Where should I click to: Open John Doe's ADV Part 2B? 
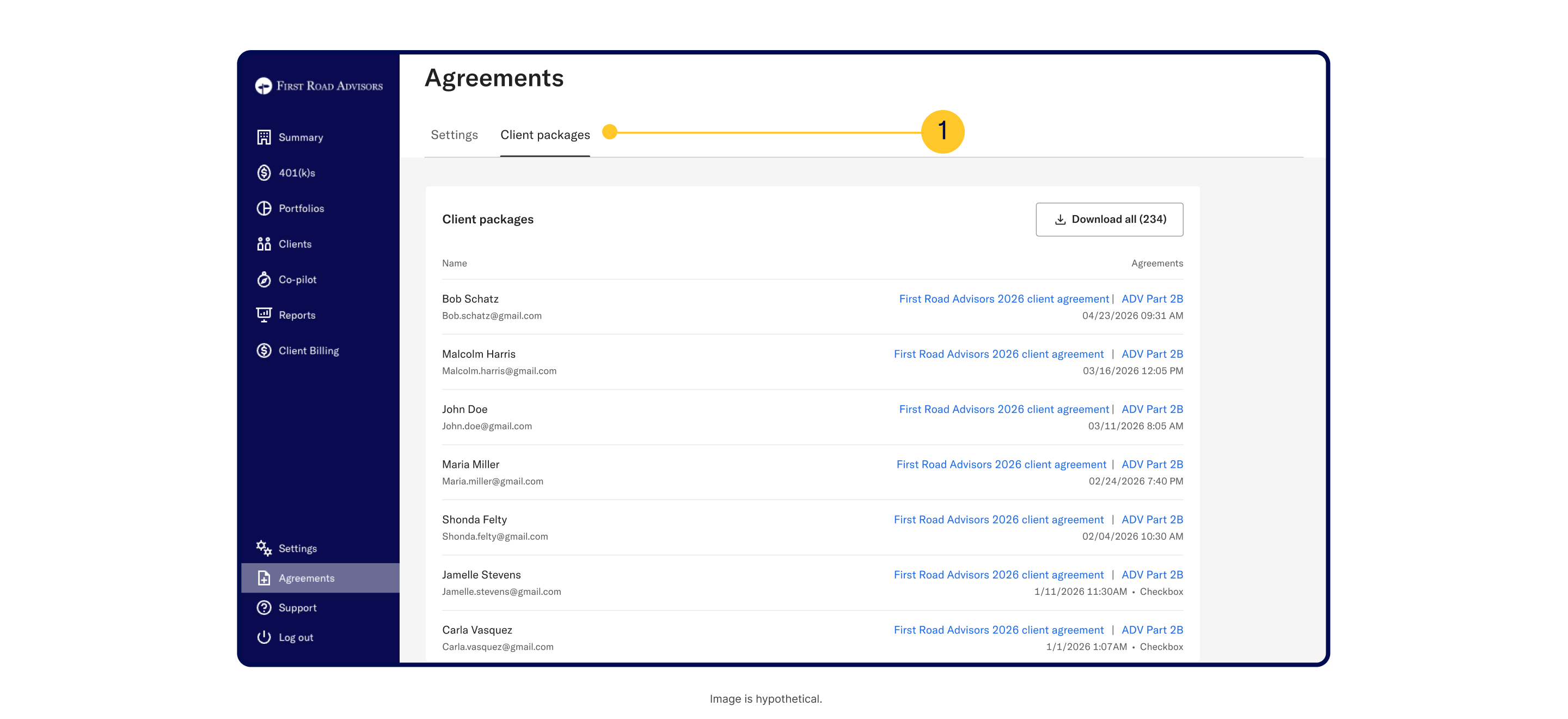[x=1152, y=409]
